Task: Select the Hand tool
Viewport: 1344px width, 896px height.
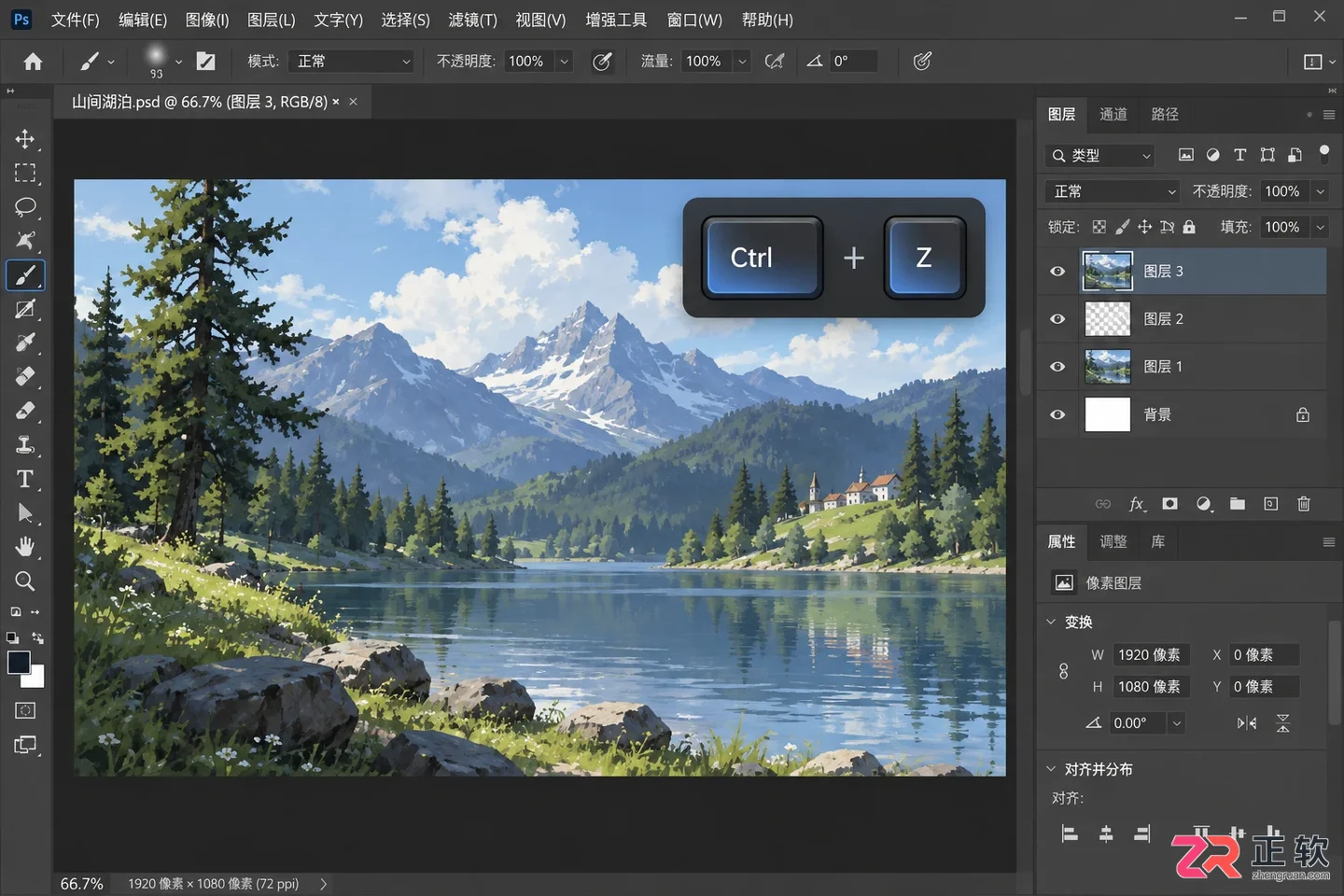Action: tap(25, 547)
